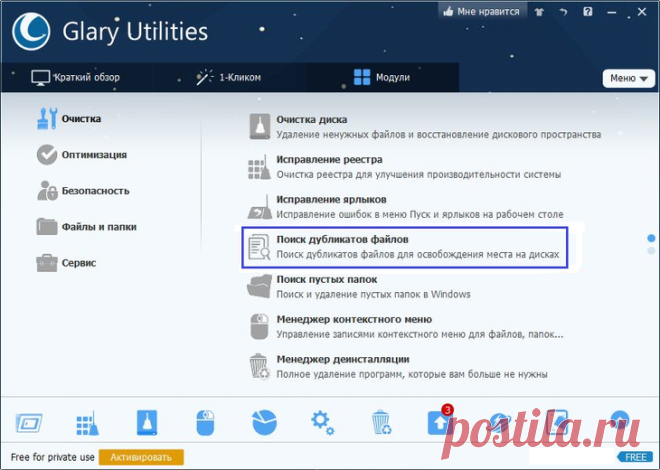Select the second page indicator dot
Viewport: 660px width, 470px height.
651,251
